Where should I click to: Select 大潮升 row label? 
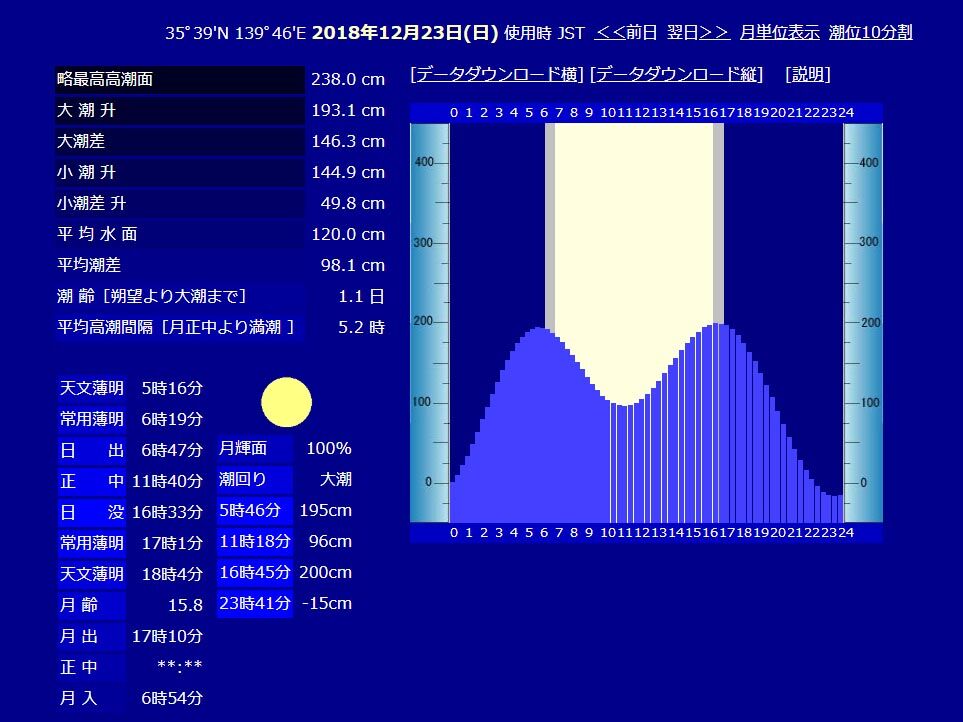[180, 111]
